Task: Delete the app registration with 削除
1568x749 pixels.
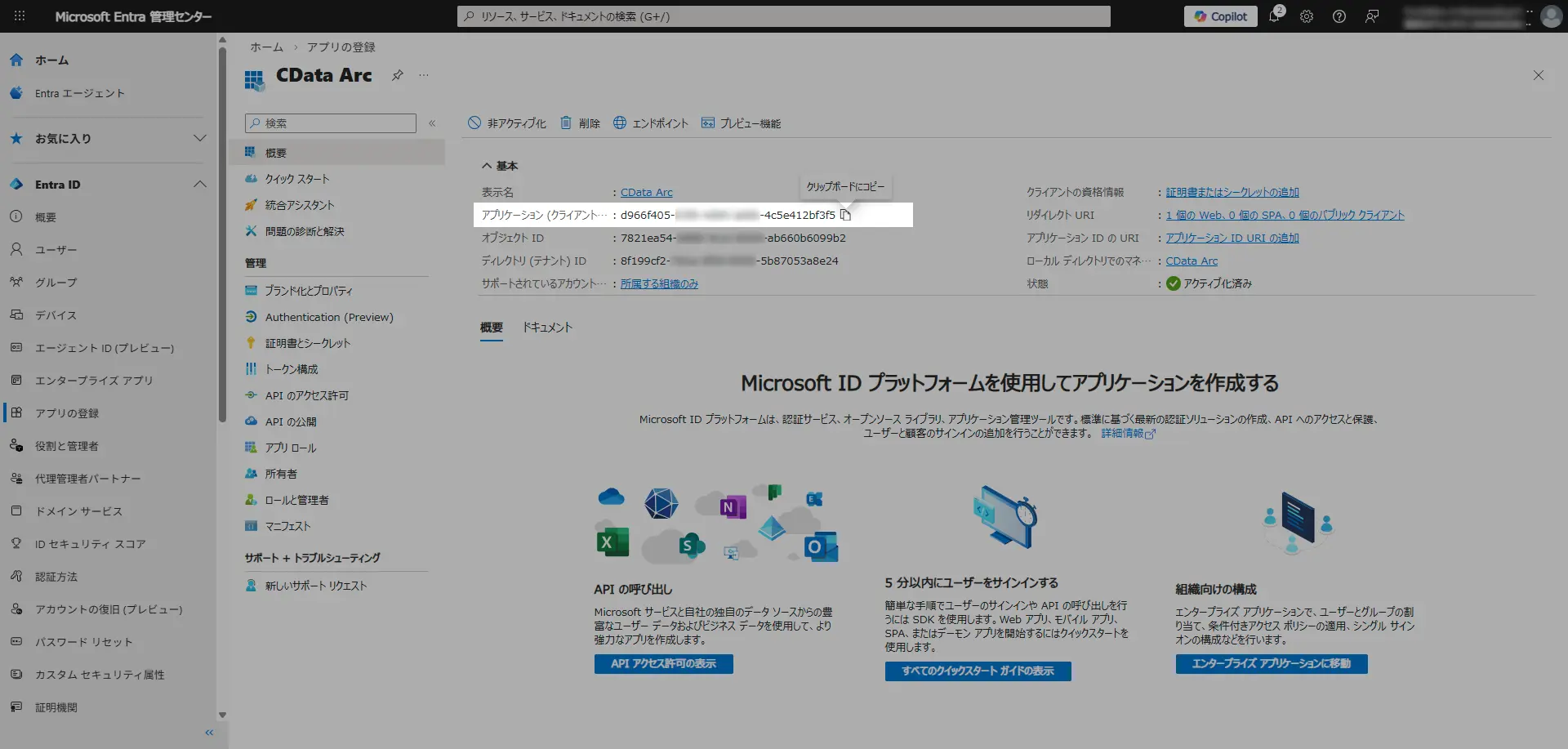Action: point(580,123)
